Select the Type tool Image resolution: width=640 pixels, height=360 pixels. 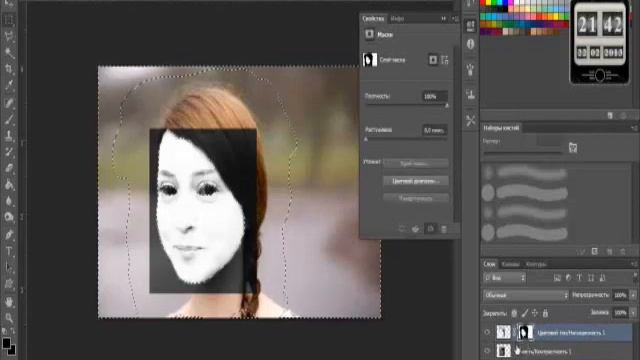click(9, 251)
